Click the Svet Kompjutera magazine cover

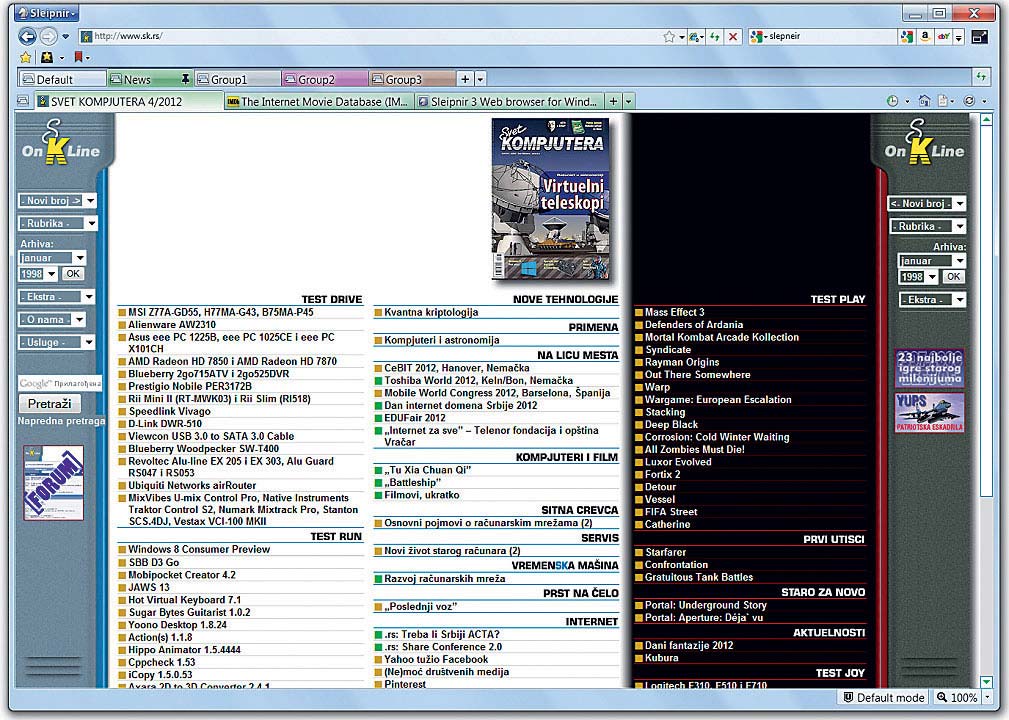tap(551, 199)
